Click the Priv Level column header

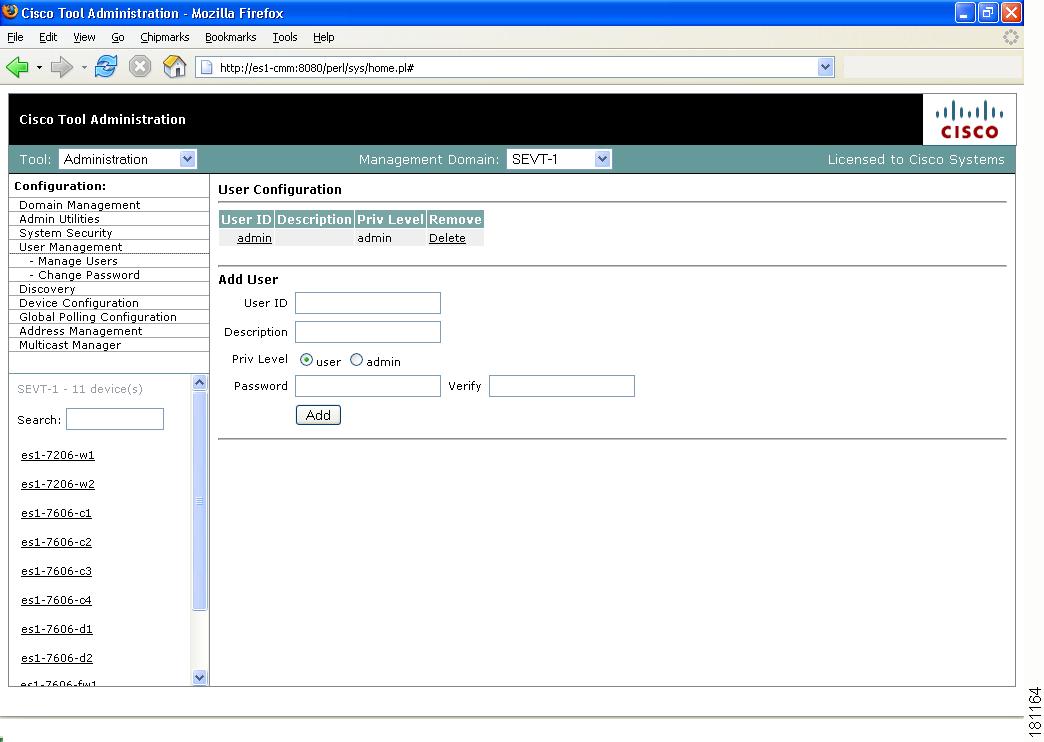tap(390, 219)
